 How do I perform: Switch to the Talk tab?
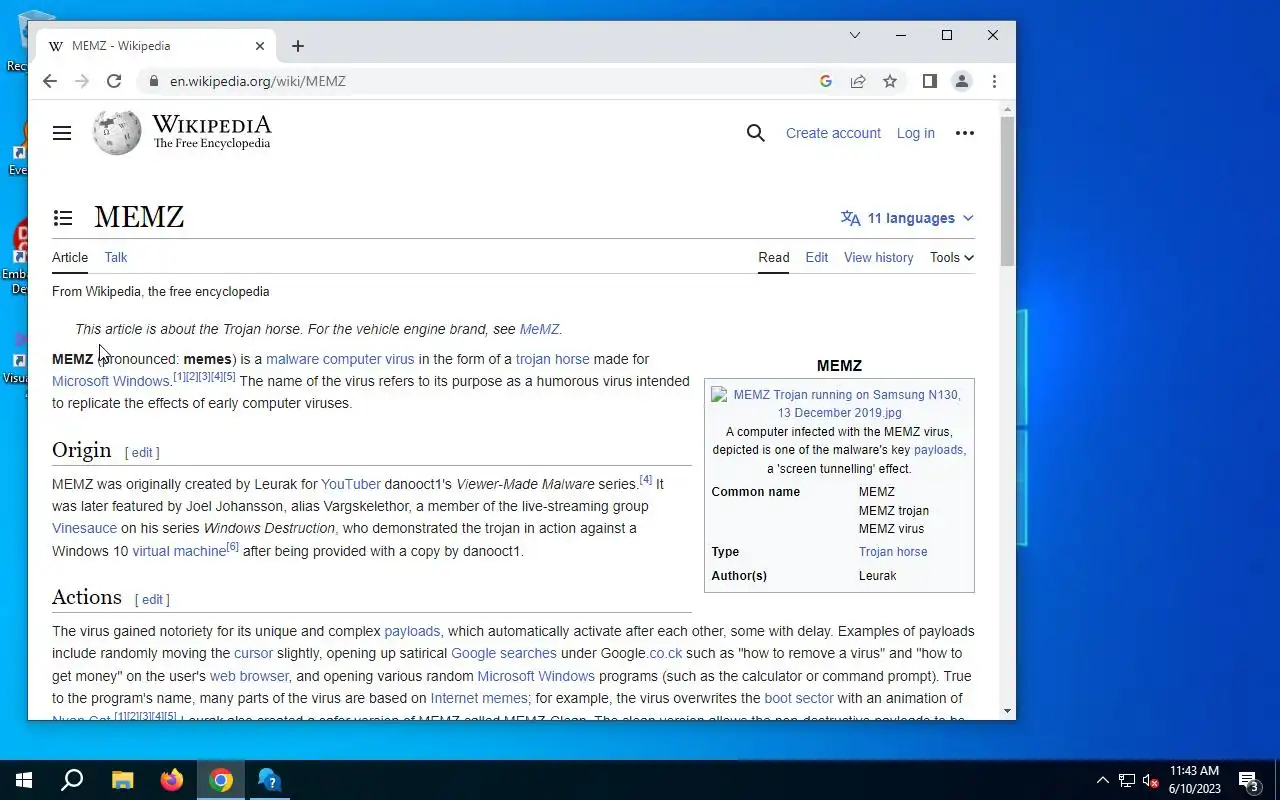[x=116, y=257]
